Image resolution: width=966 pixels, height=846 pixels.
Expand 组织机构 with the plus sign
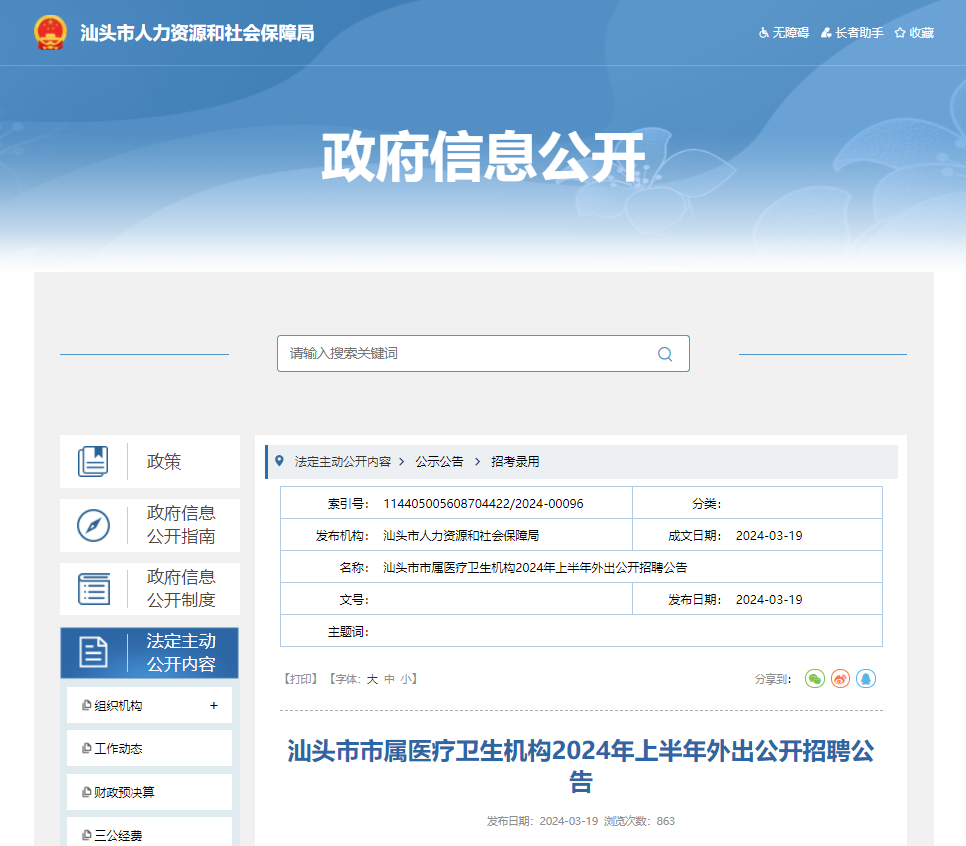tap(214, 706)
